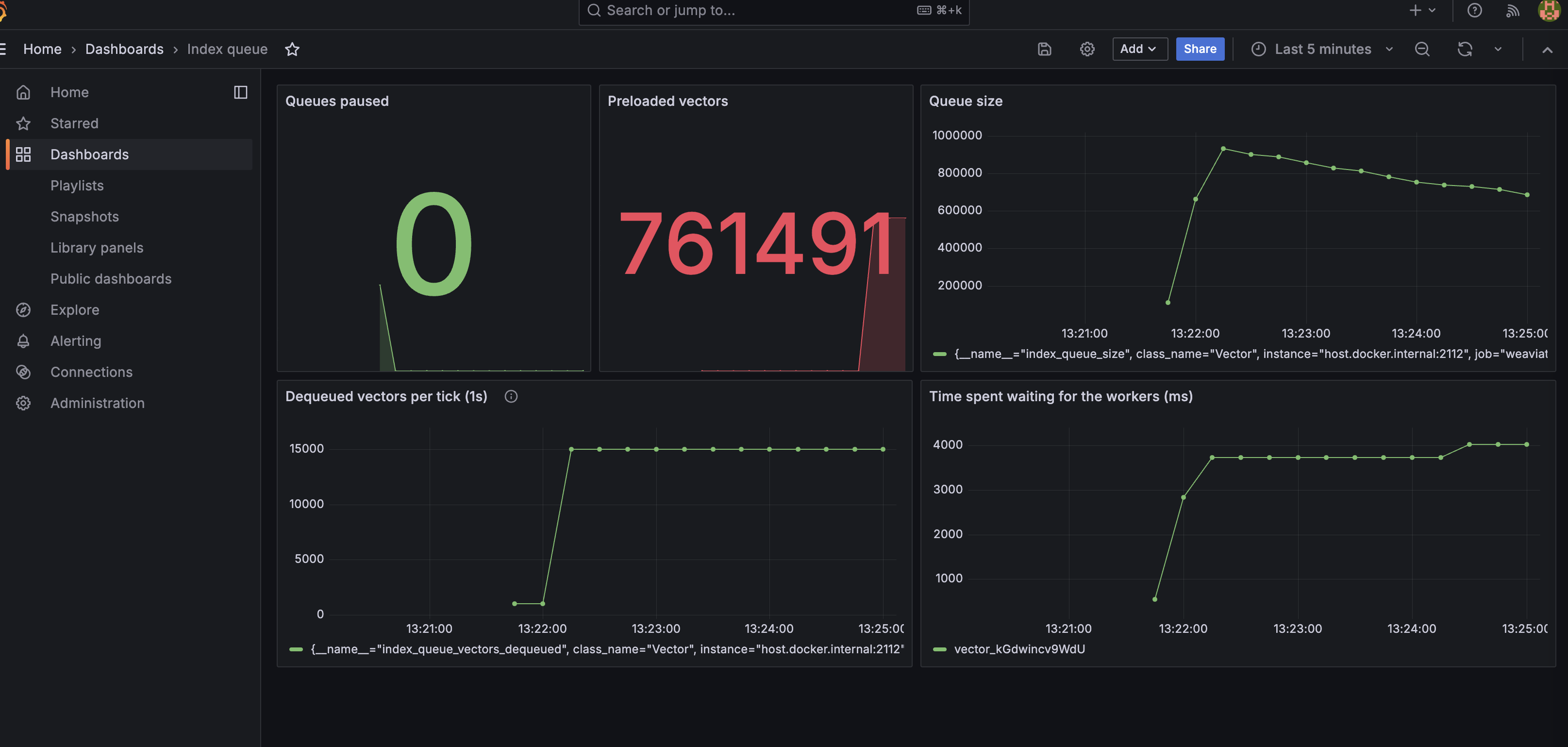The height and width of the screenshot is (747, 1568).
Task: Open the Last 5 minutes time range picker
Action: coord(1322,50)
